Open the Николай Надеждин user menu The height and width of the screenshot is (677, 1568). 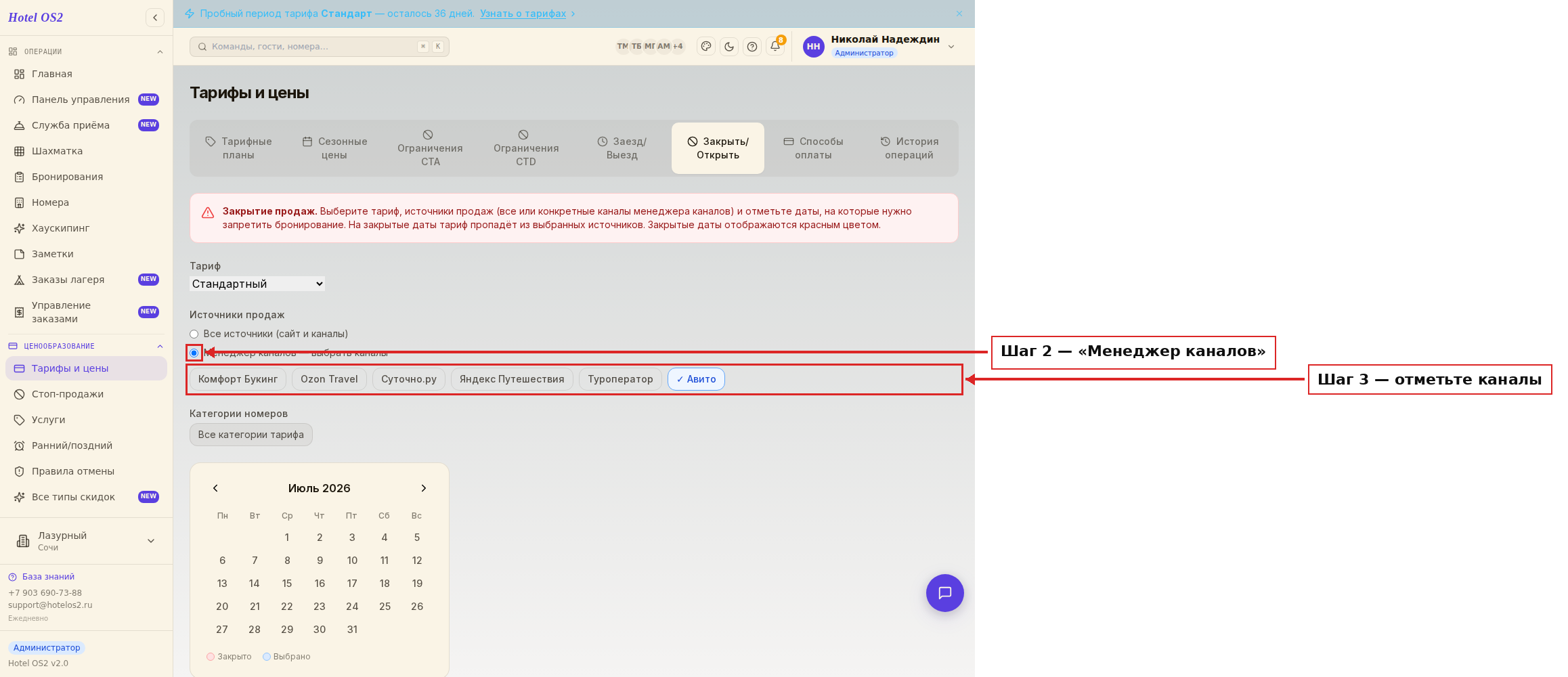pos(880,46)
